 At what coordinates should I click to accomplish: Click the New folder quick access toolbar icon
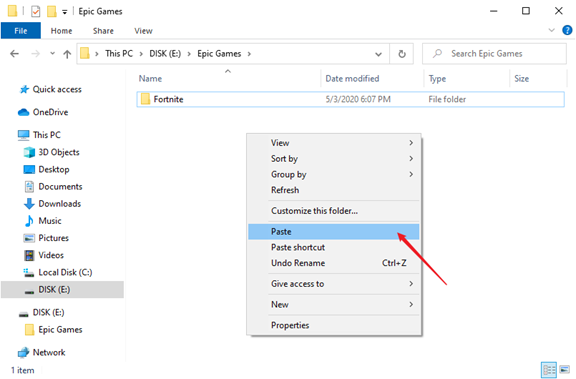point(51,11)
